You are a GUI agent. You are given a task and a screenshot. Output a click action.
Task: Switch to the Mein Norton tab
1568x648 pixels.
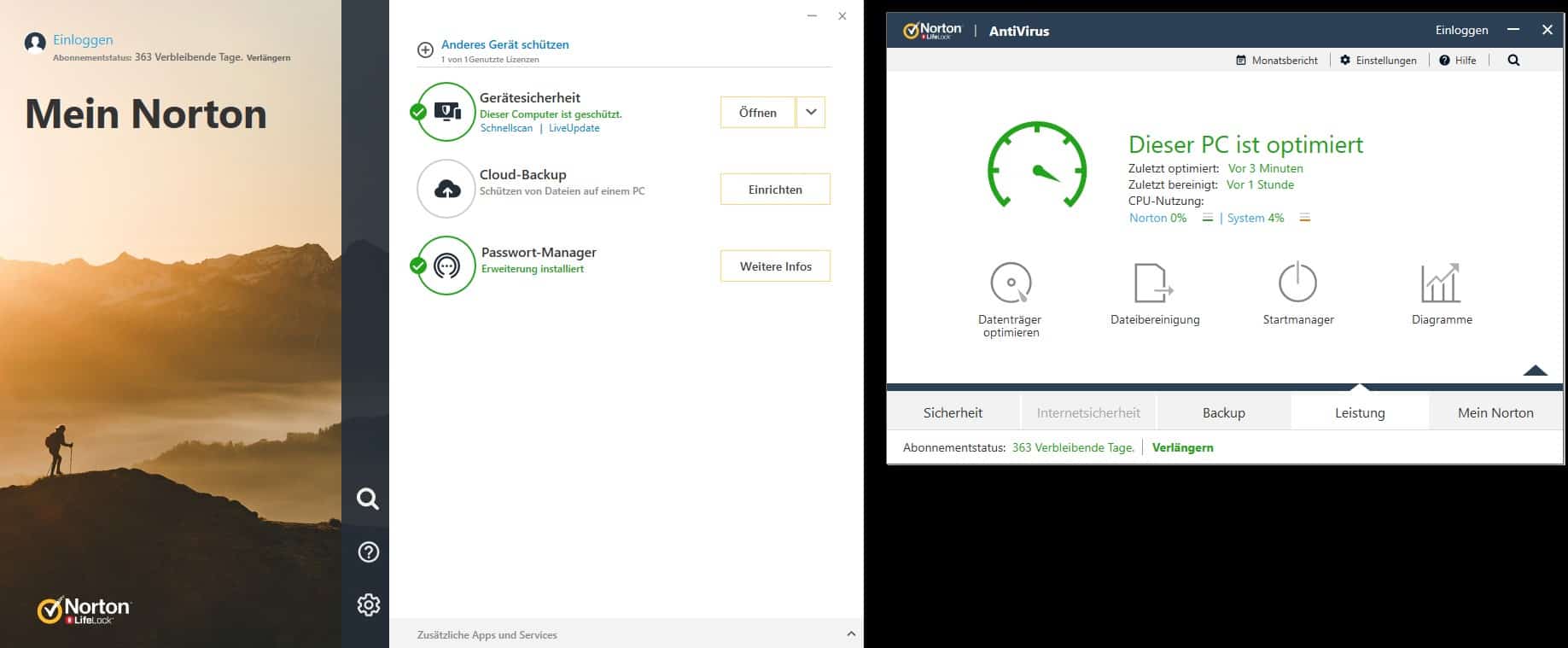click(1495, 412)
